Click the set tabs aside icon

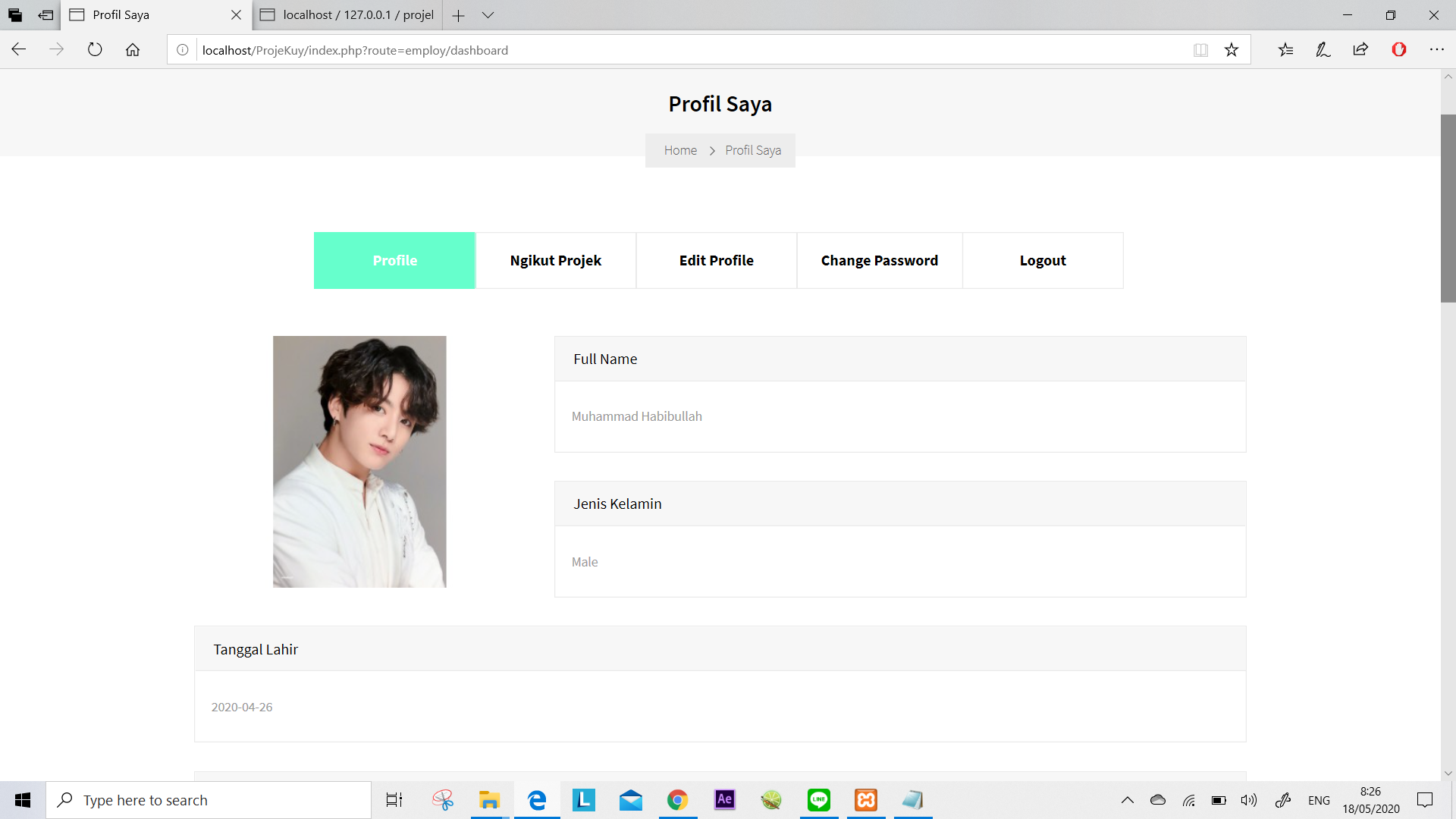[x=46, y=15]
